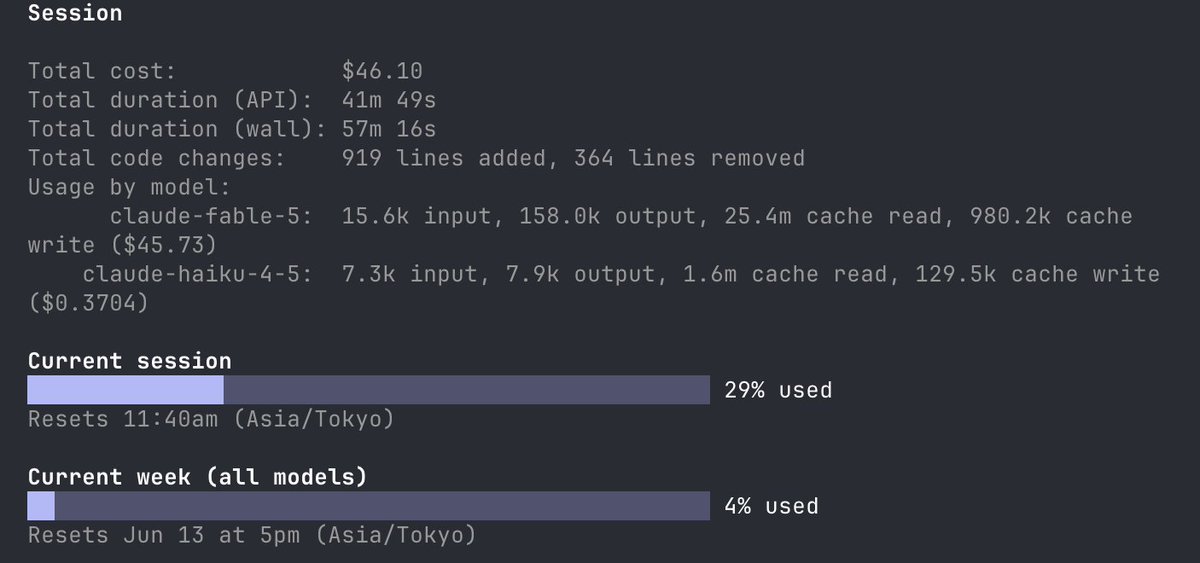
Task: Click the 4% used label
Action: [x=771, y=506]
